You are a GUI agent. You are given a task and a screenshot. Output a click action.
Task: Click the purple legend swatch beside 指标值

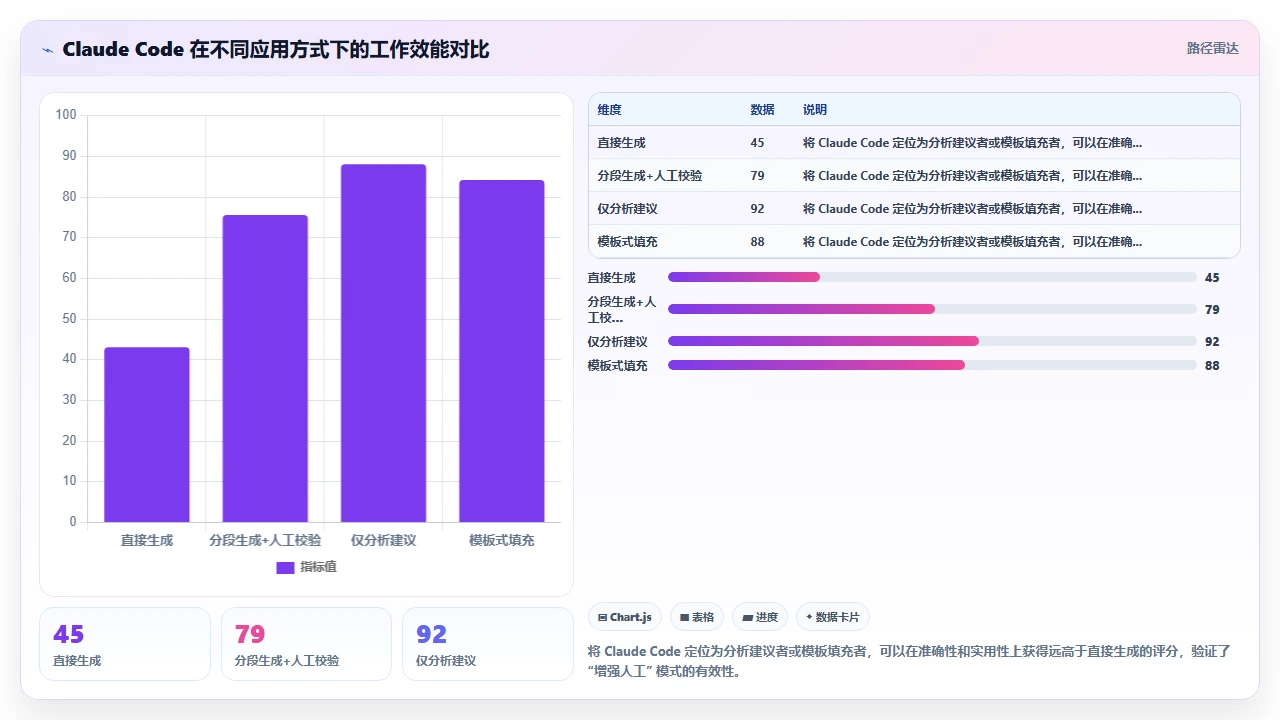click(285, 568)
